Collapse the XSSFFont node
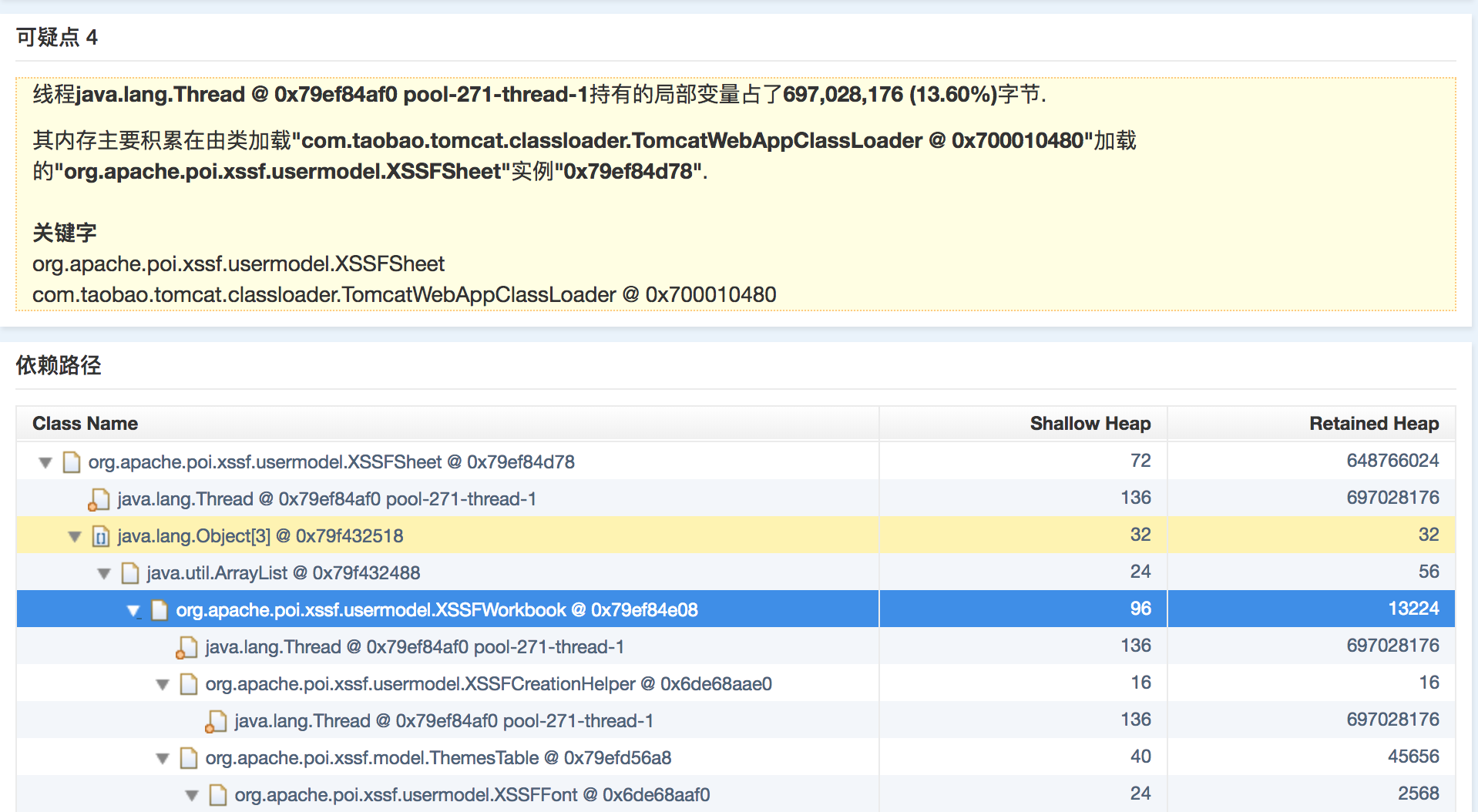Image resolution: width=1478 pixels, height=812 pixels. point(192,795)
